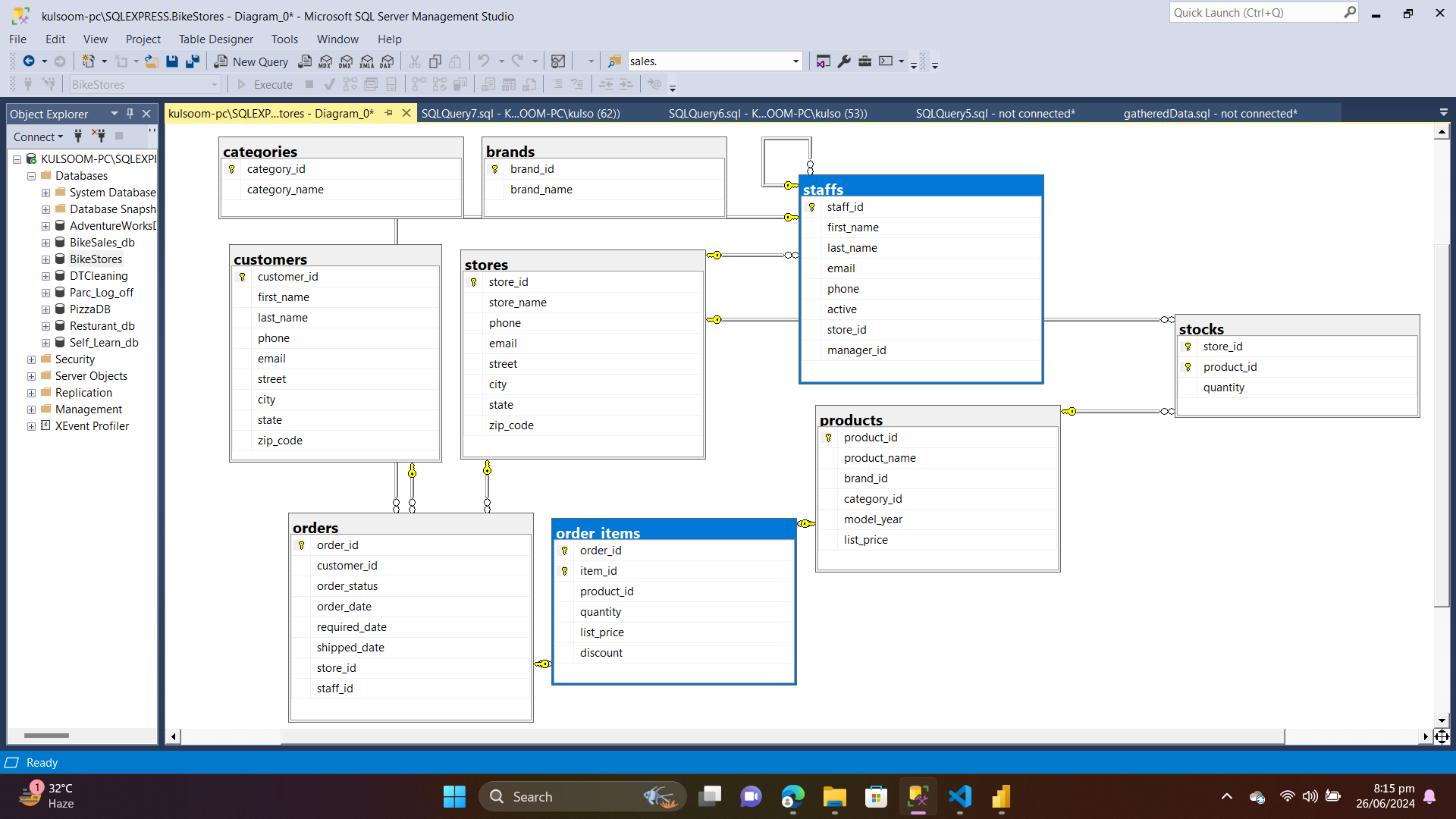Toggle pin on Object Explorer panel
Screen dimensions: 1456x819
pos(130,113)
